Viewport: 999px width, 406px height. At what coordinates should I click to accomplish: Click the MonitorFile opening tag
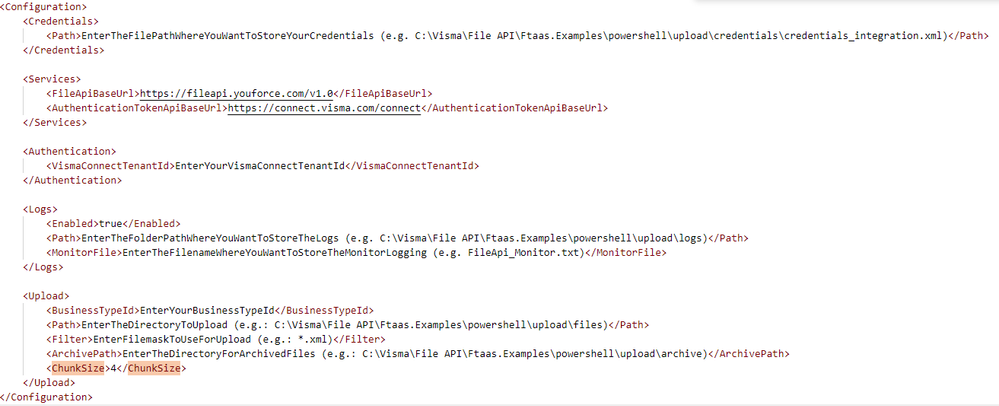point(83,253)
